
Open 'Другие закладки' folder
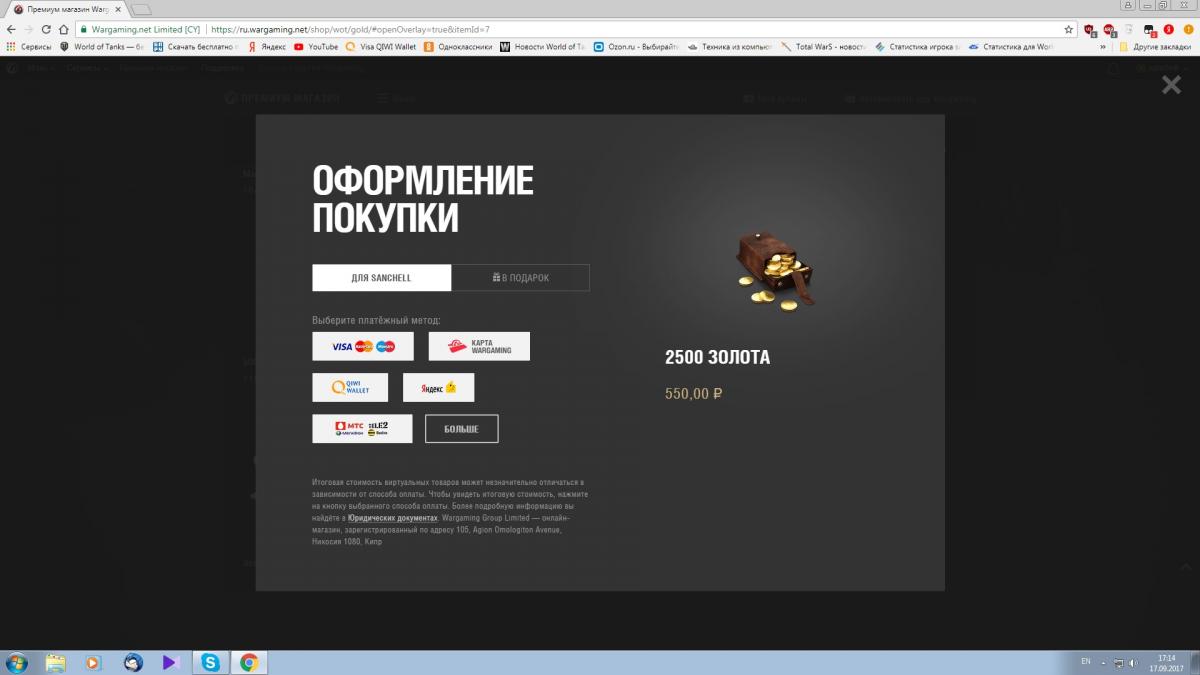coord(1155,46)
